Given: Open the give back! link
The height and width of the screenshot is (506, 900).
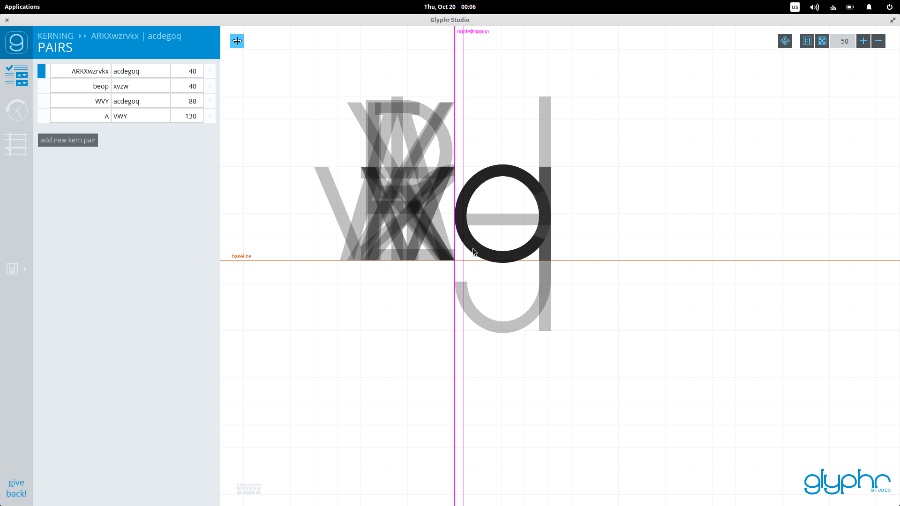Looking at the screenshot, I should click(x=16, y=488).
